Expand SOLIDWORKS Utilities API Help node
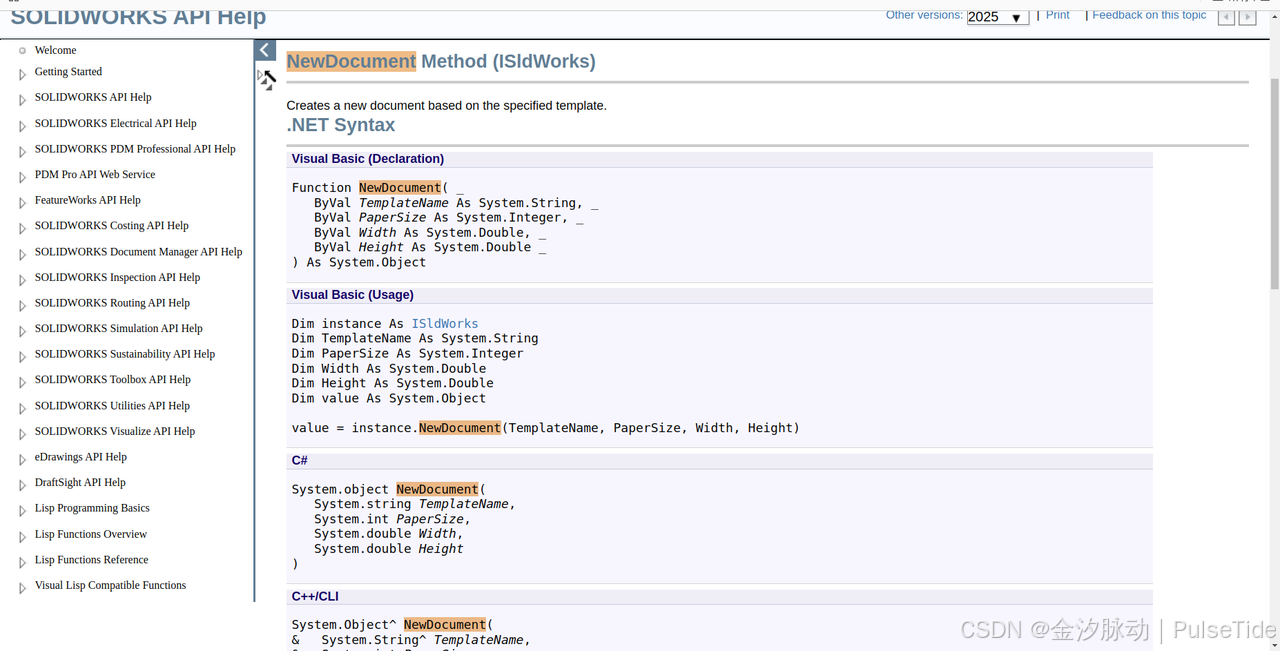The image size is (1280, 651). 22,408
